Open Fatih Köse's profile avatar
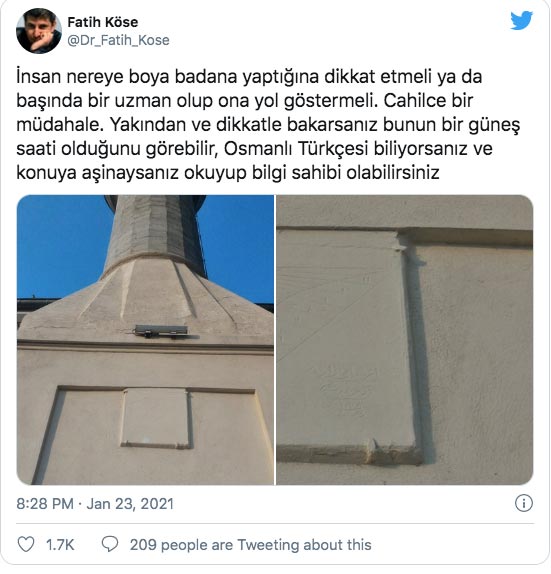 pos(39,31)
